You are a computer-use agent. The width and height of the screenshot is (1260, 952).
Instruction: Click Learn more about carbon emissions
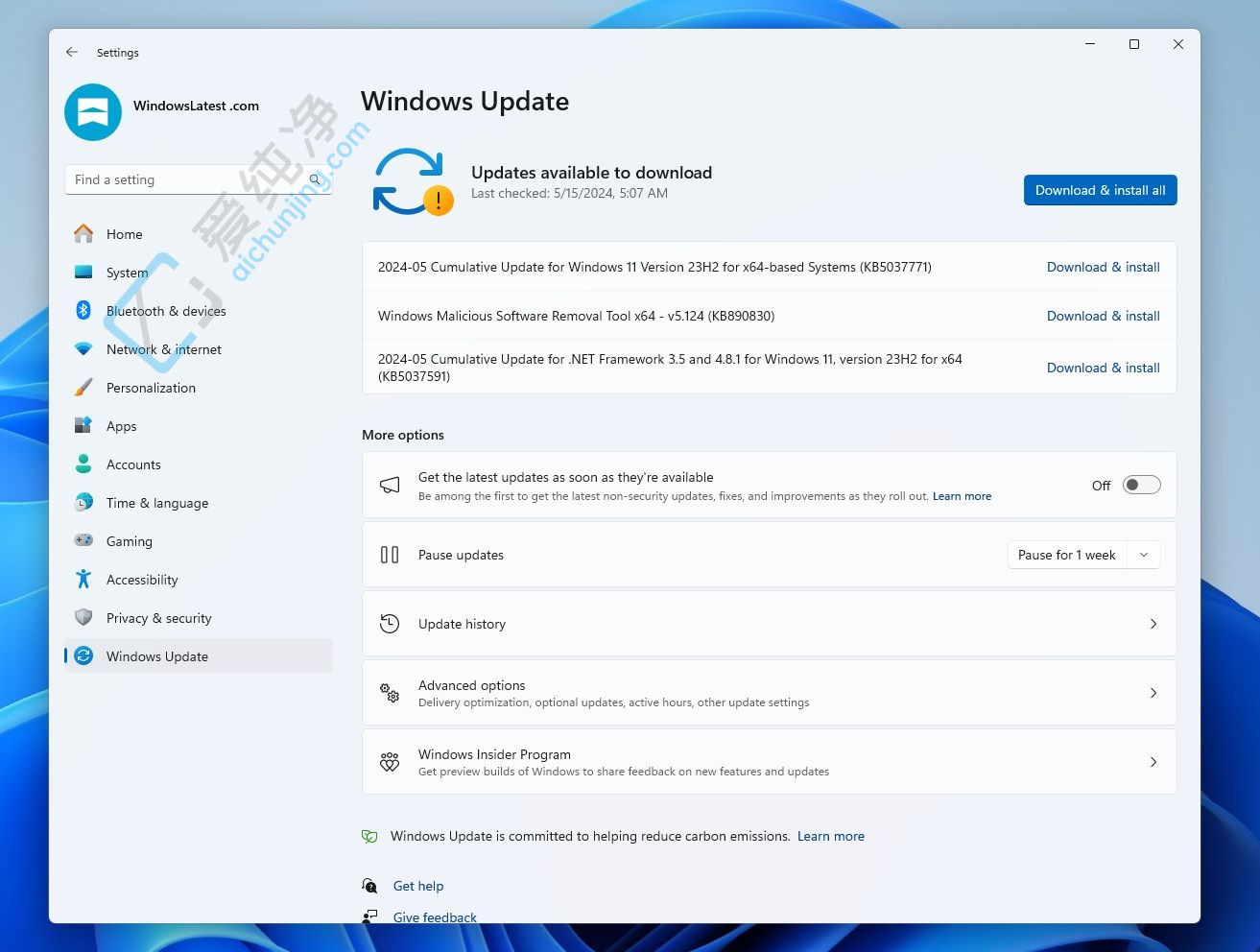[x=831, y=836]
